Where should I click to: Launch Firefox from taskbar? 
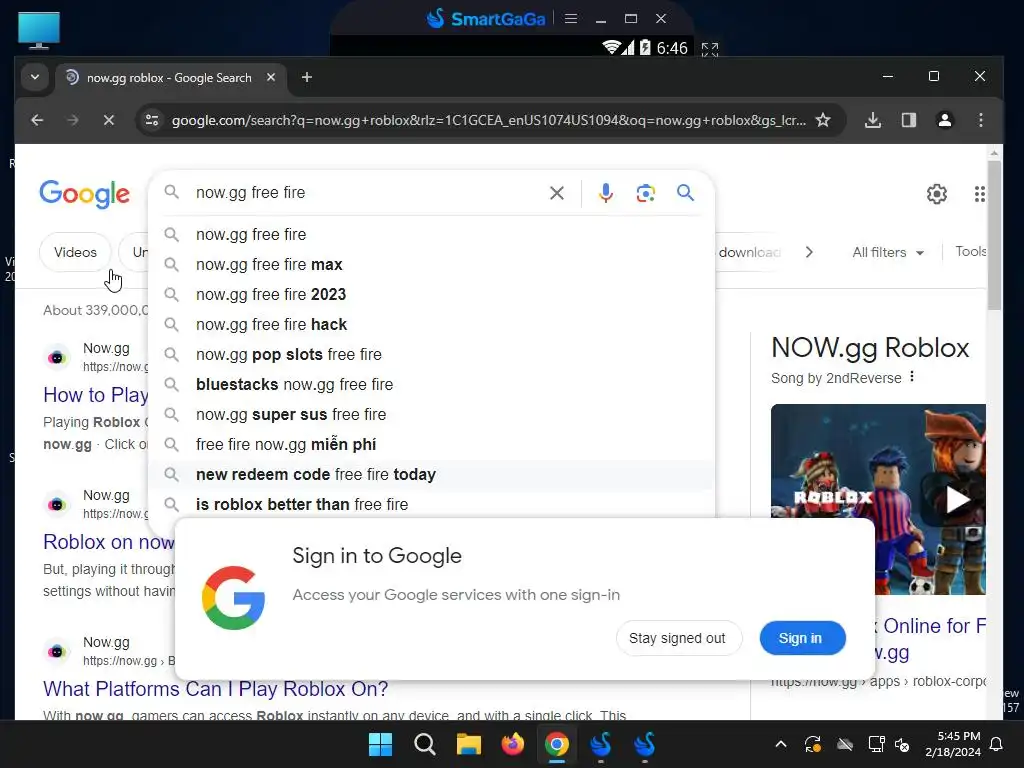click(x=513, y=744)
